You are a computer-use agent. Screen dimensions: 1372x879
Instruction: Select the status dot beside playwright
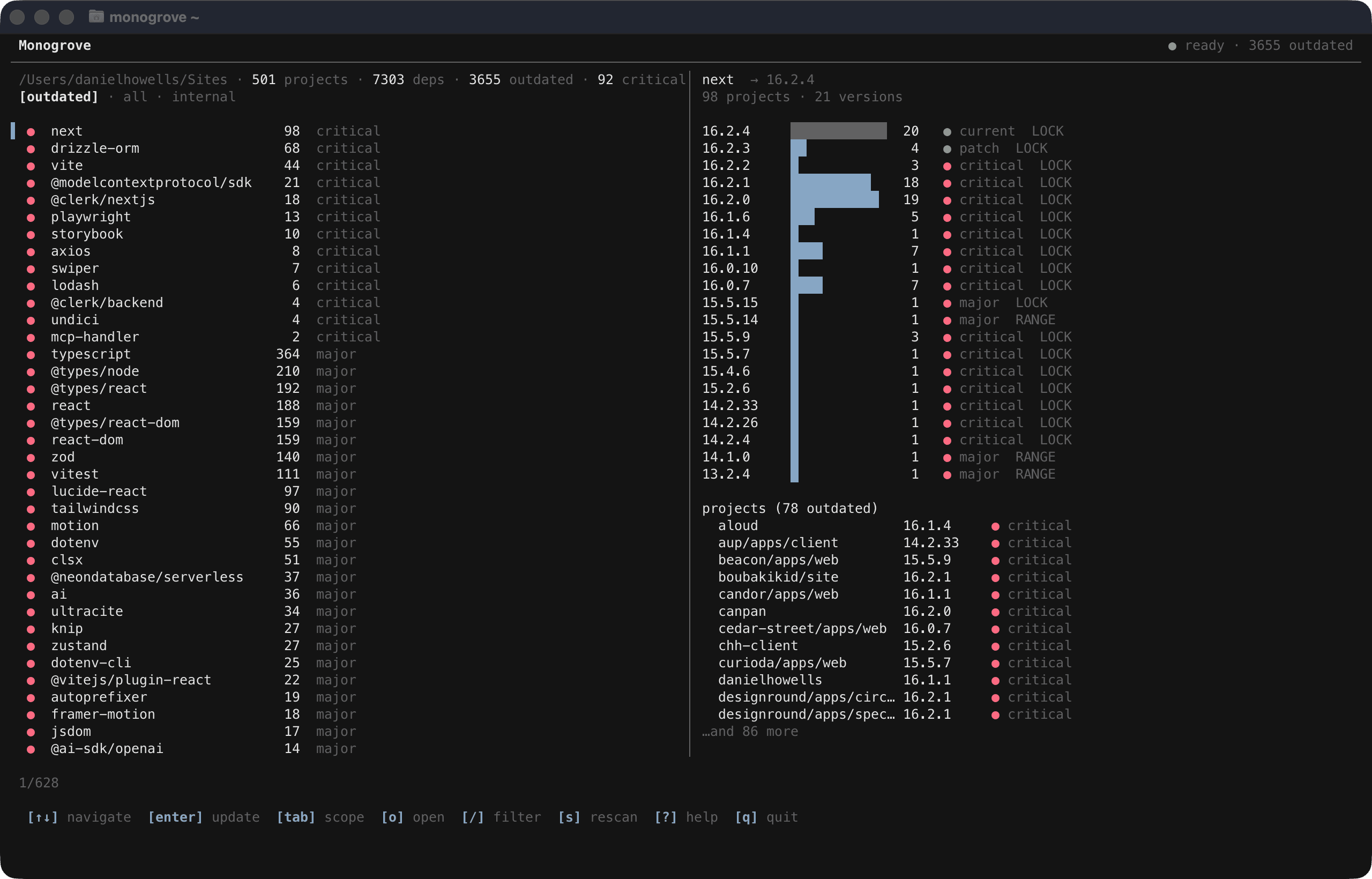pos(31,218)
